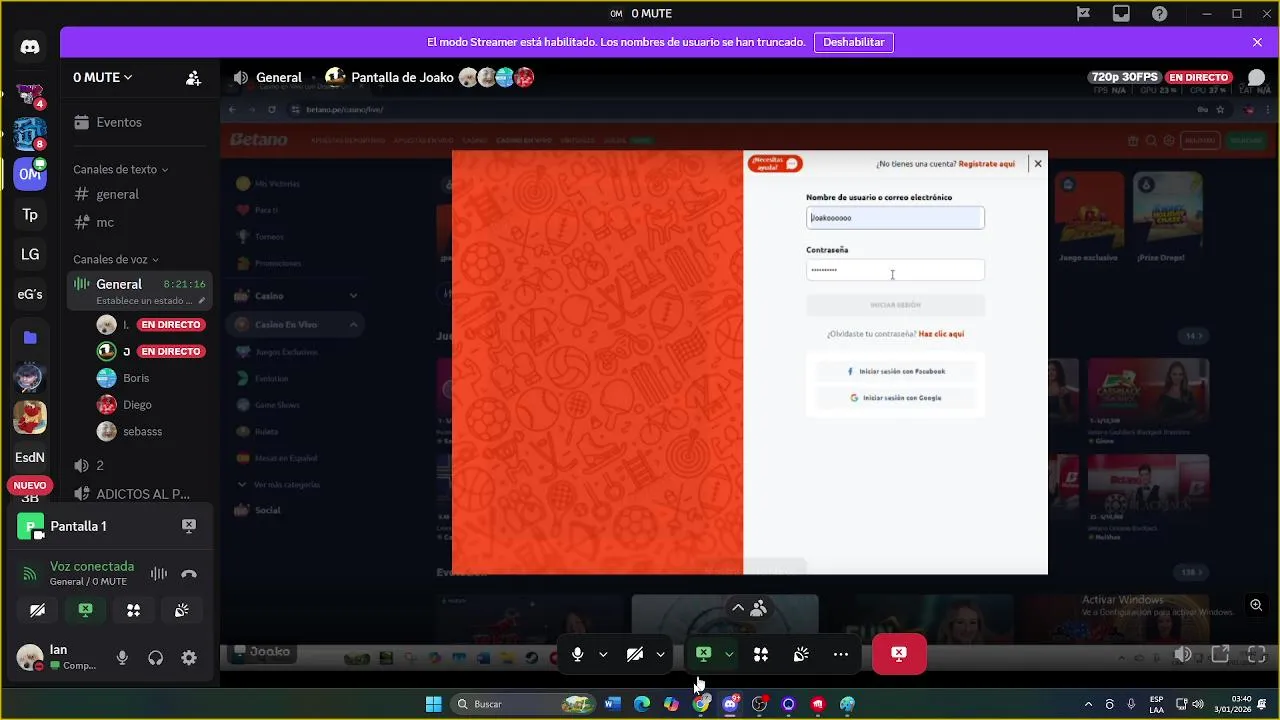Open voice channel named 2
This screenshot has height=720, width=1280.
pyautogui.click(x=140, y=465)
